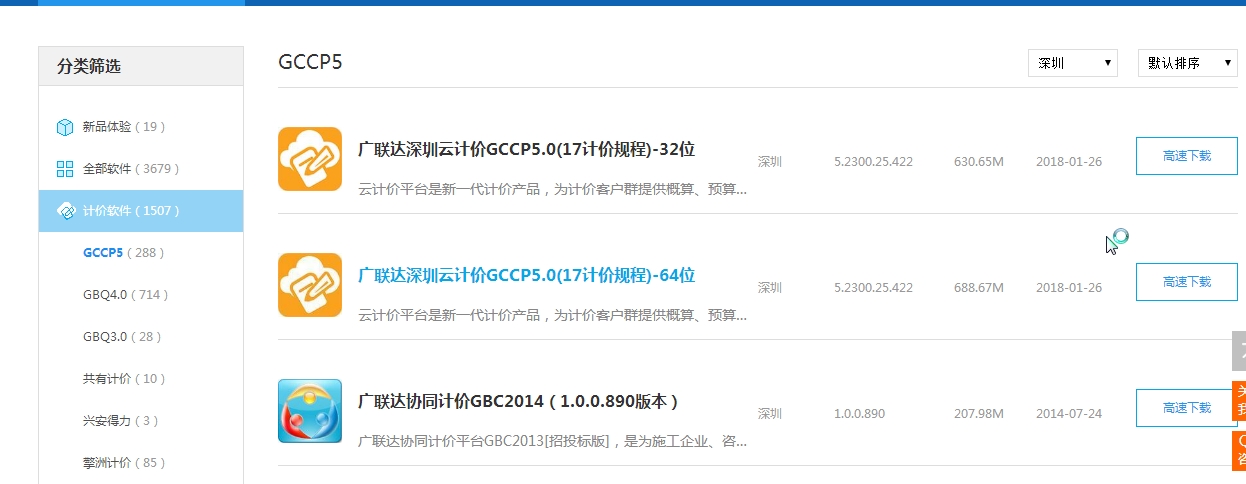Viewport: 1246px width, 484px height.
Task: Open the 默认排序 sort dropdown
Action: coord(1188,63)
